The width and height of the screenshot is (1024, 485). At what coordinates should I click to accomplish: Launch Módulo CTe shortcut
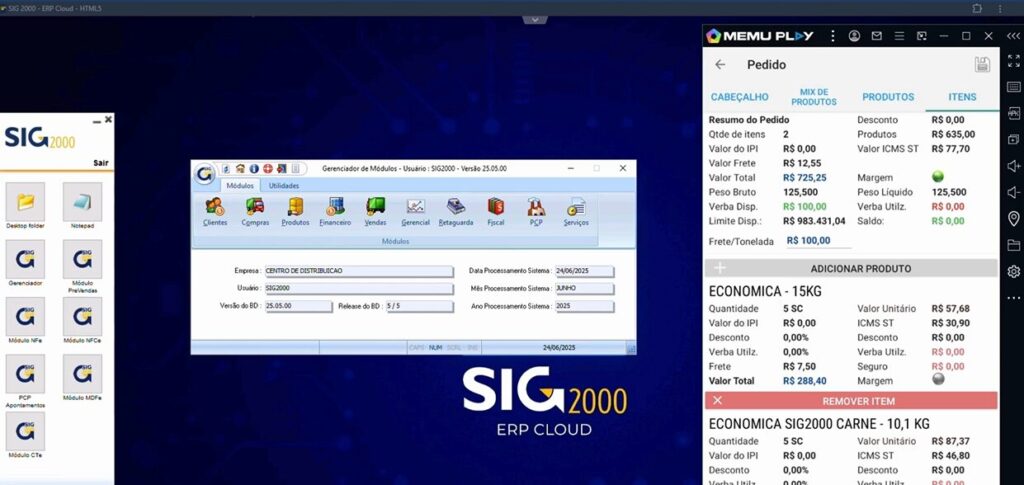[25, 435]
